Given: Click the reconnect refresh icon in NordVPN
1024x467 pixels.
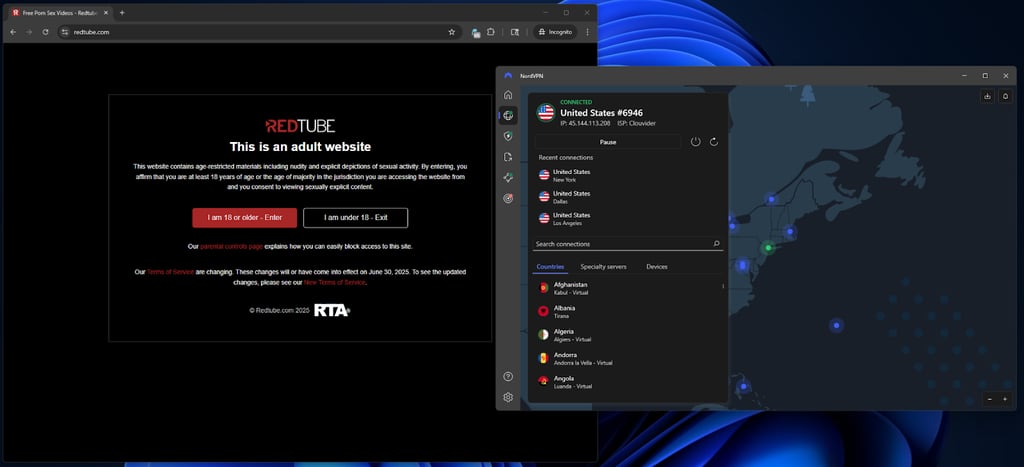Looking at the screenshot, I should pos(714,142).
